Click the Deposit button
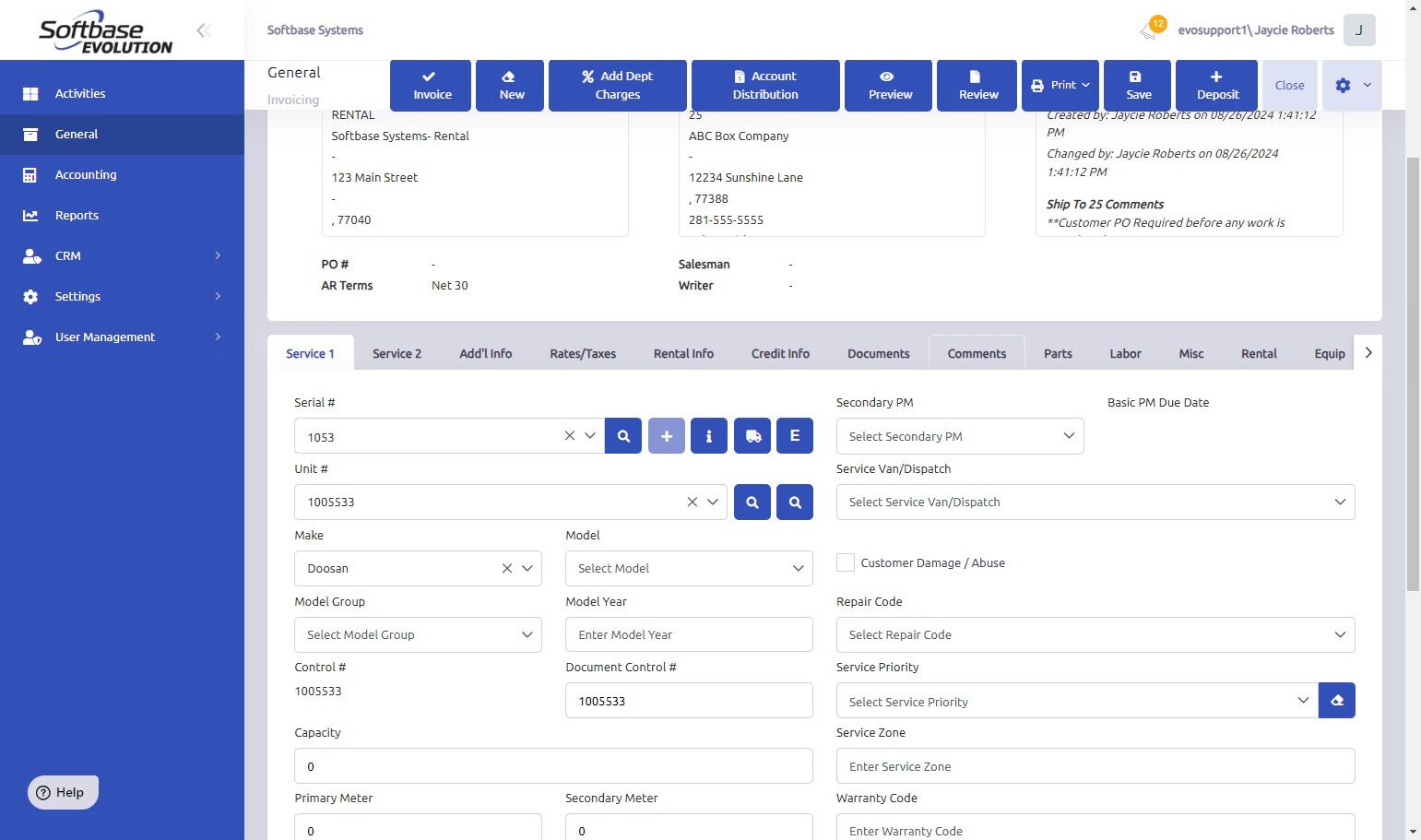This screenshot has height=840, width=1421. click(x=1216, y=86)
